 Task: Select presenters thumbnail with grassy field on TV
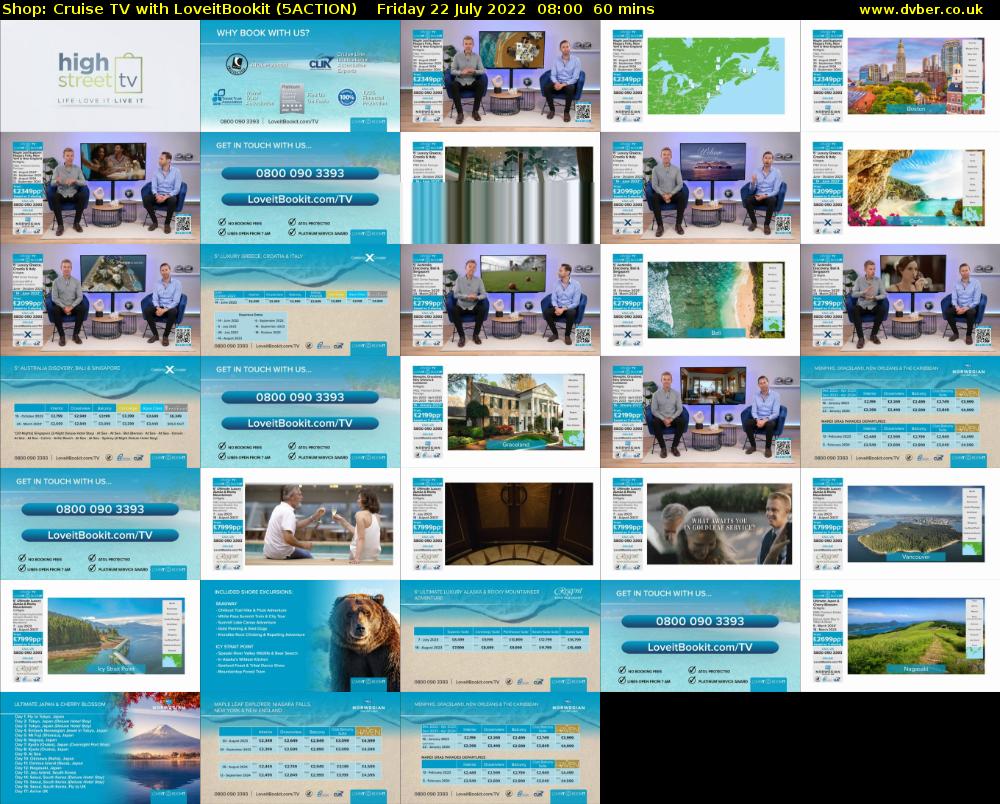click(x=500, y=300)
